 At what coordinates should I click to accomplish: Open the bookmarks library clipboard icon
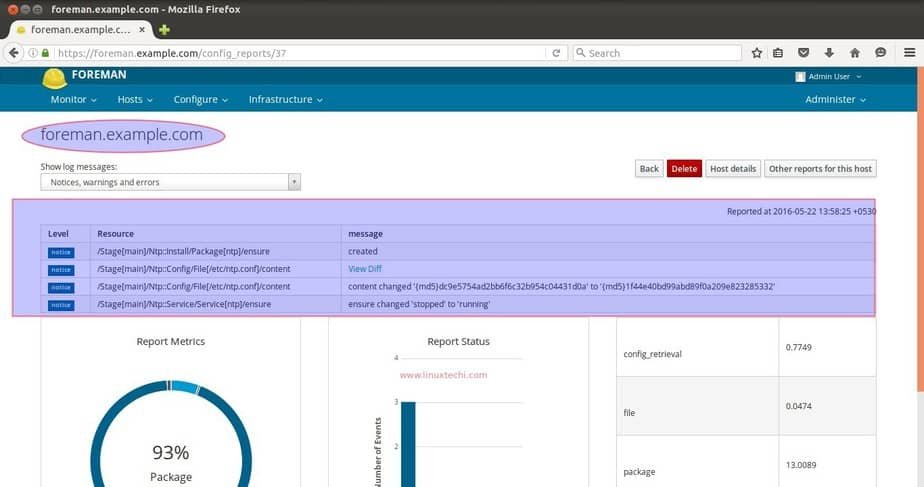778,53
